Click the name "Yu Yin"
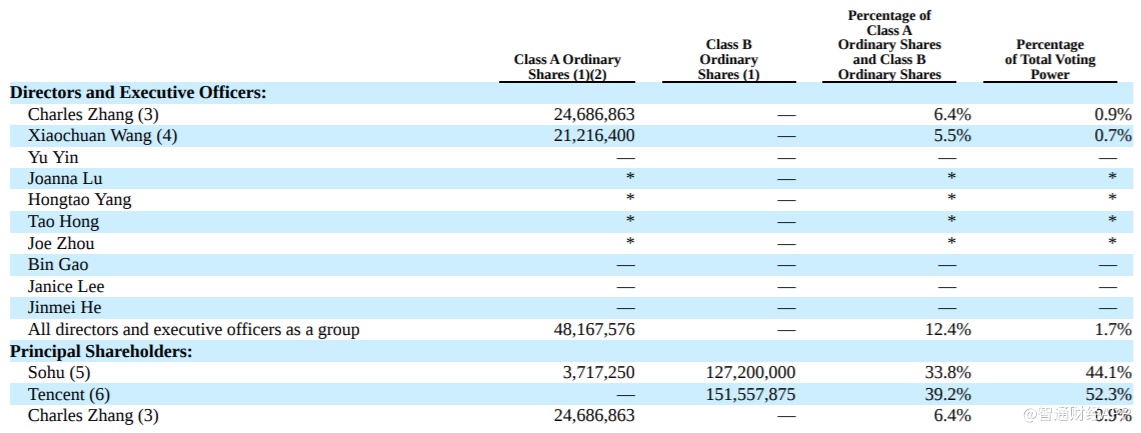Screen dimensions: 1141x433 53,157
